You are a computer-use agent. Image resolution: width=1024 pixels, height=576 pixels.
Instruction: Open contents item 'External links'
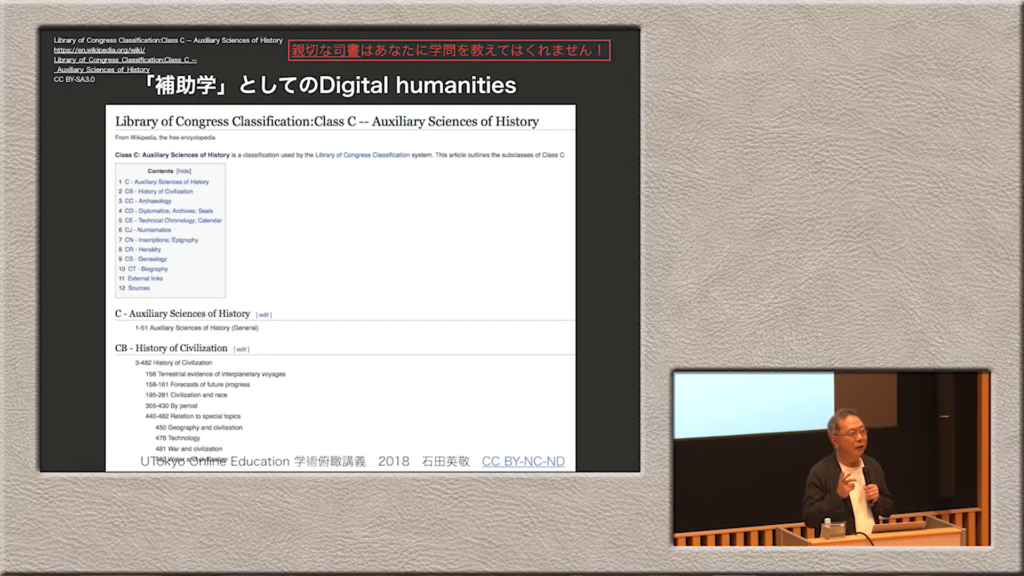145,278
